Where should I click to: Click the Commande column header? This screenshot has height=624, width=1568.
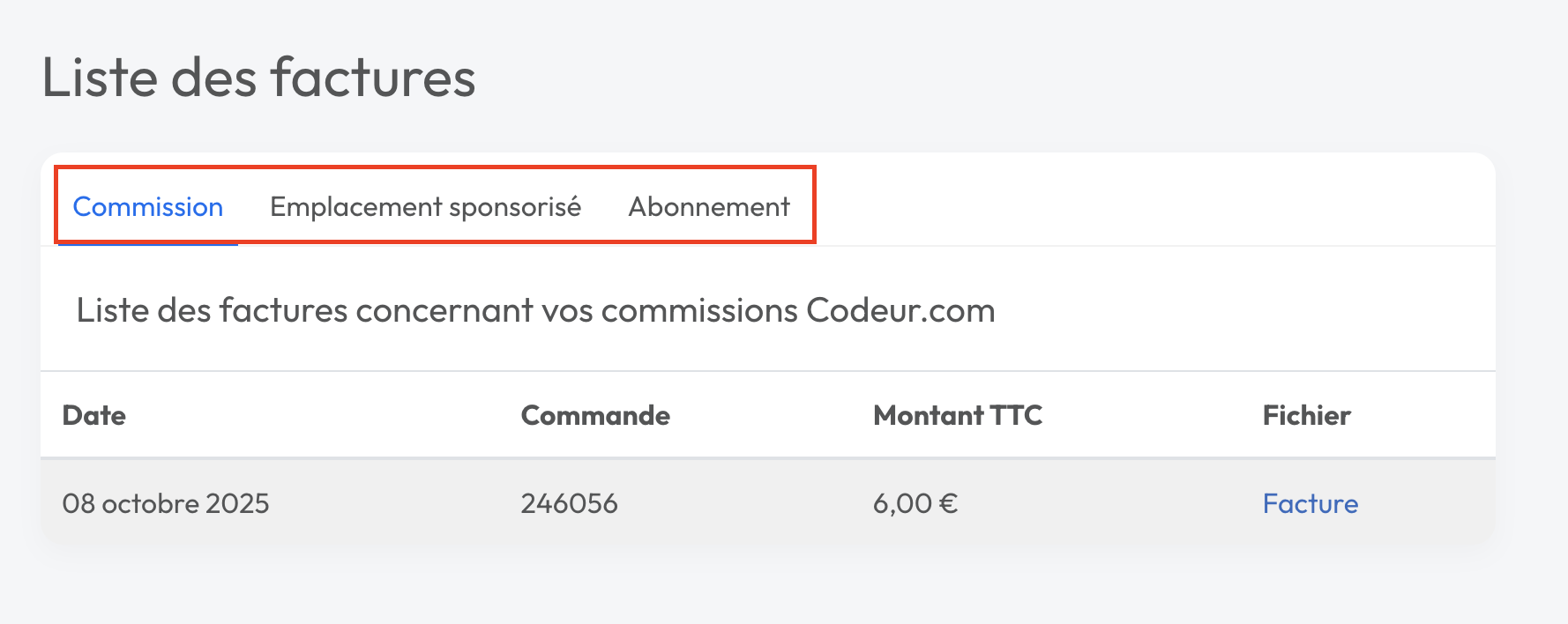595,415
